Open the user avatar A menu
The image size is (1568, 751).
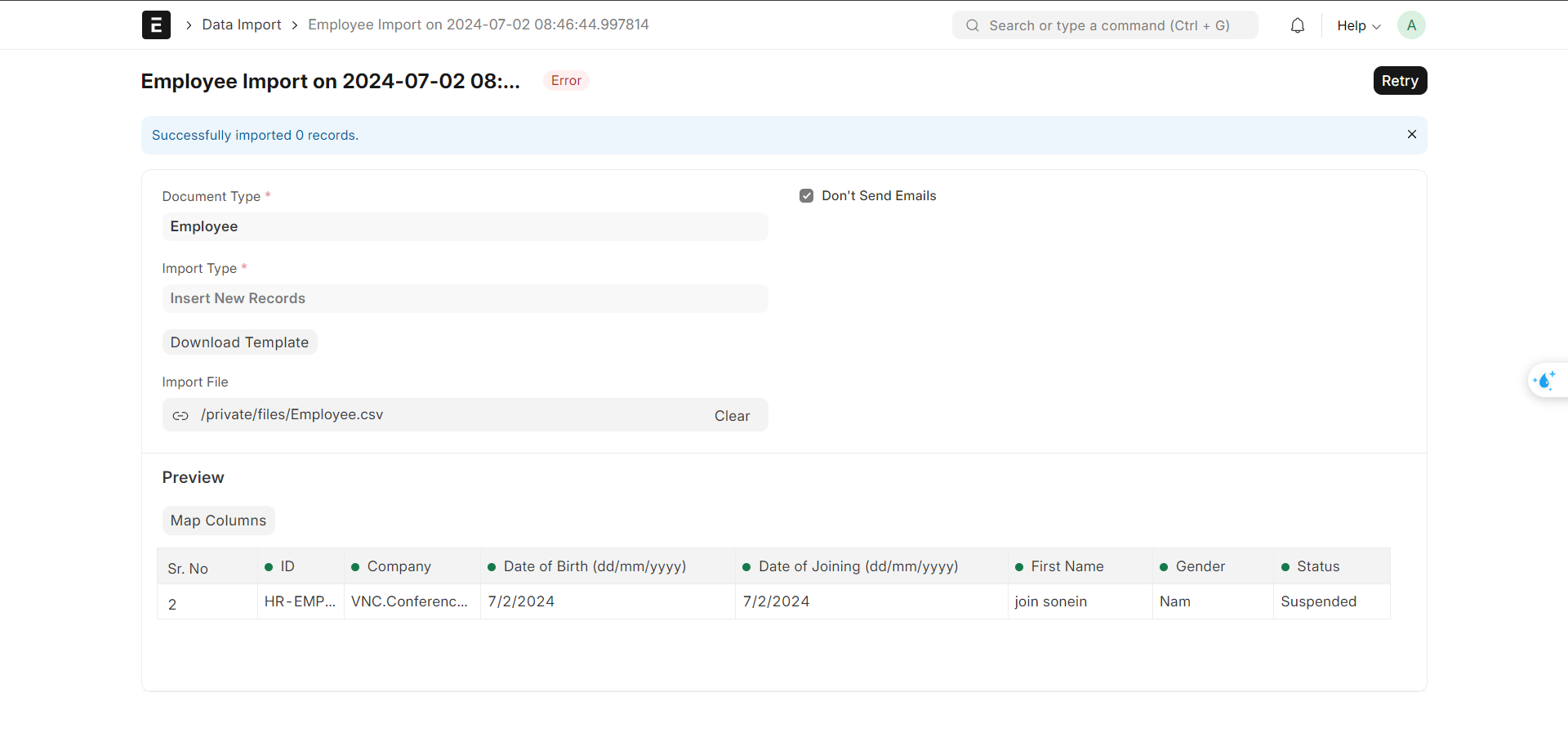1411,25
